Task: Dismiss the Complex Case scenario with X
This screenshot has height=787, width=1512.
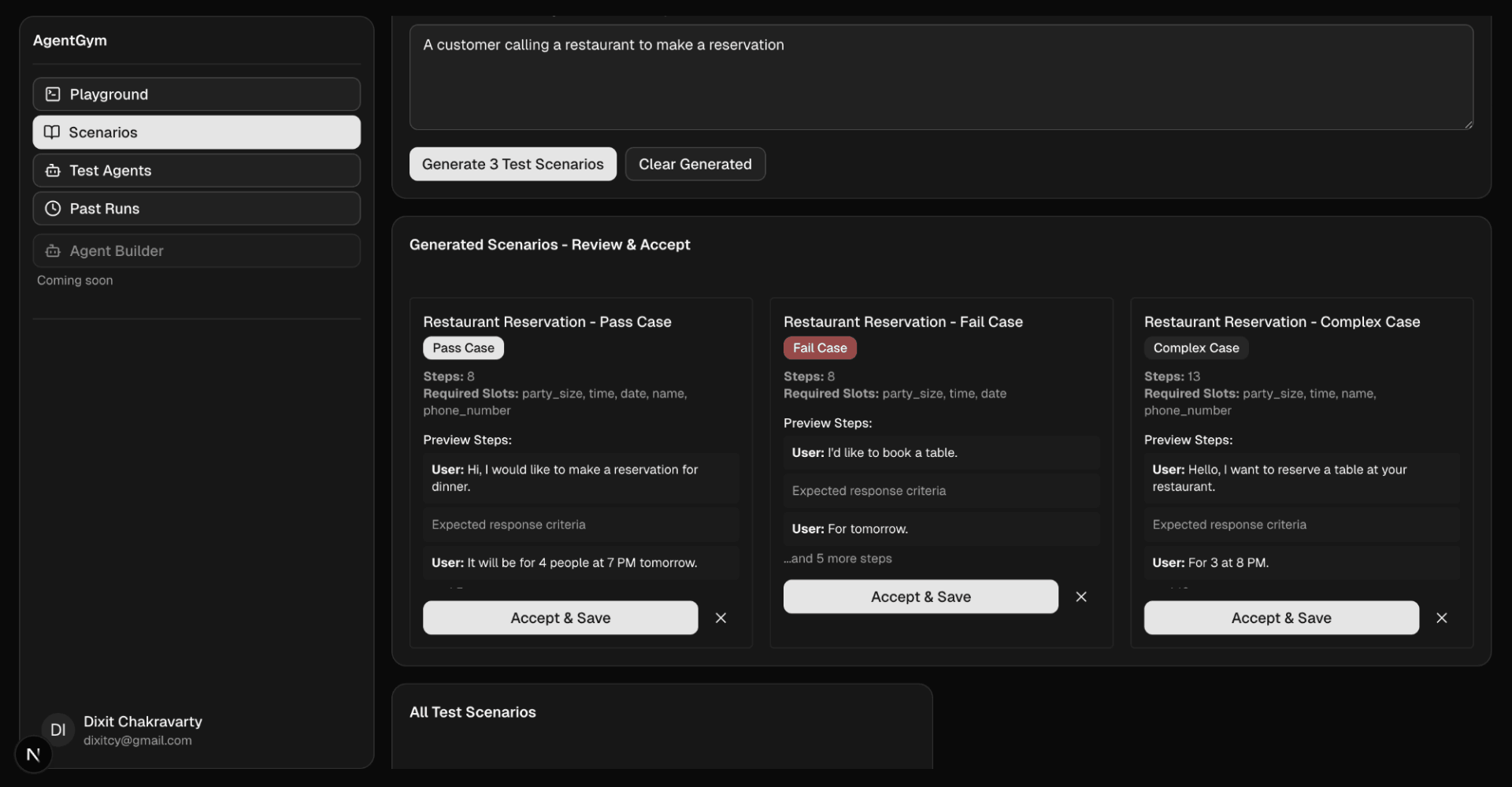Action: click(1441, 618)
